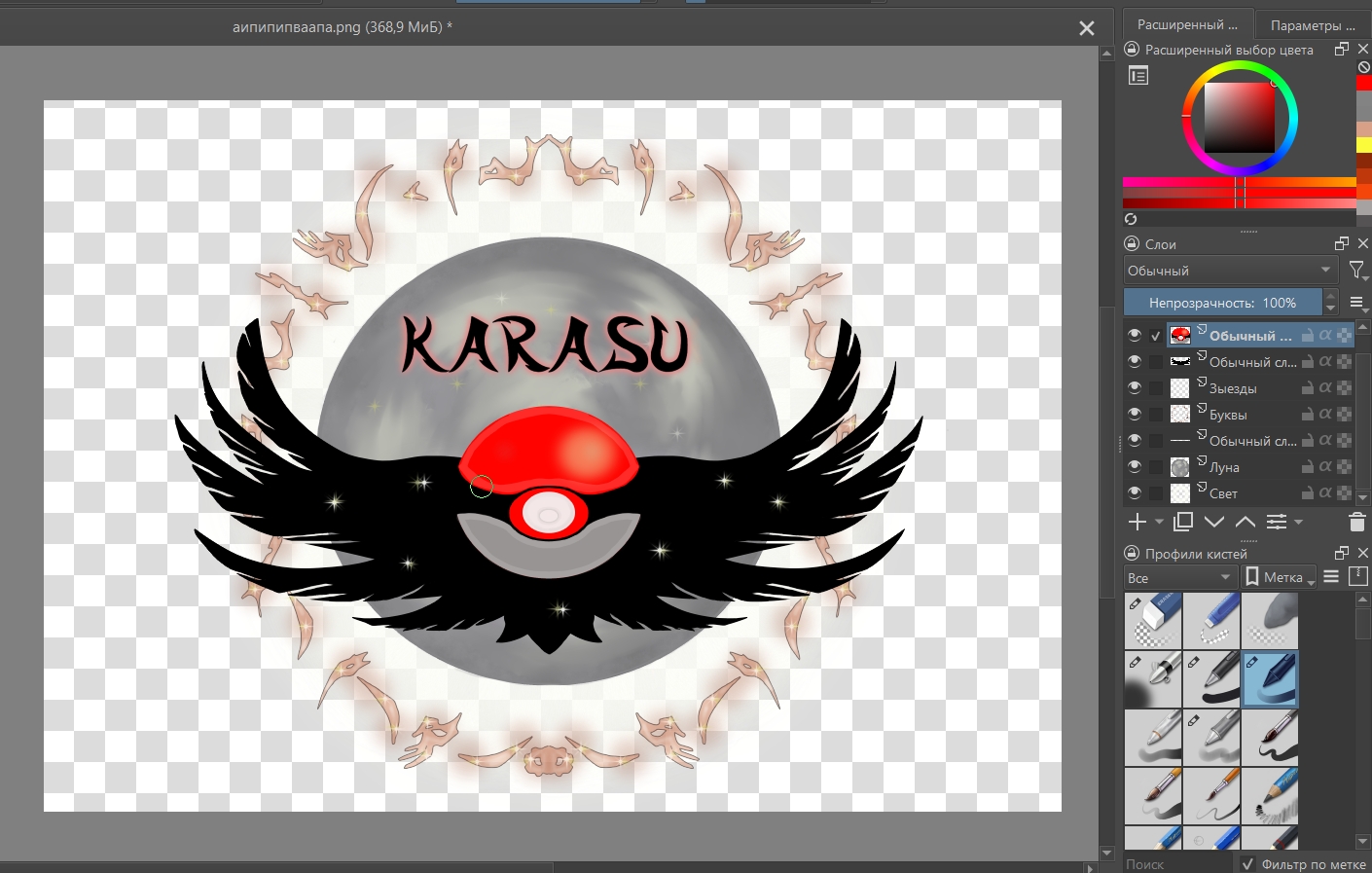
Task: Lock the Расширенный выбор цвета docker
Action: pyautogui.click(x=1132, y=50)
